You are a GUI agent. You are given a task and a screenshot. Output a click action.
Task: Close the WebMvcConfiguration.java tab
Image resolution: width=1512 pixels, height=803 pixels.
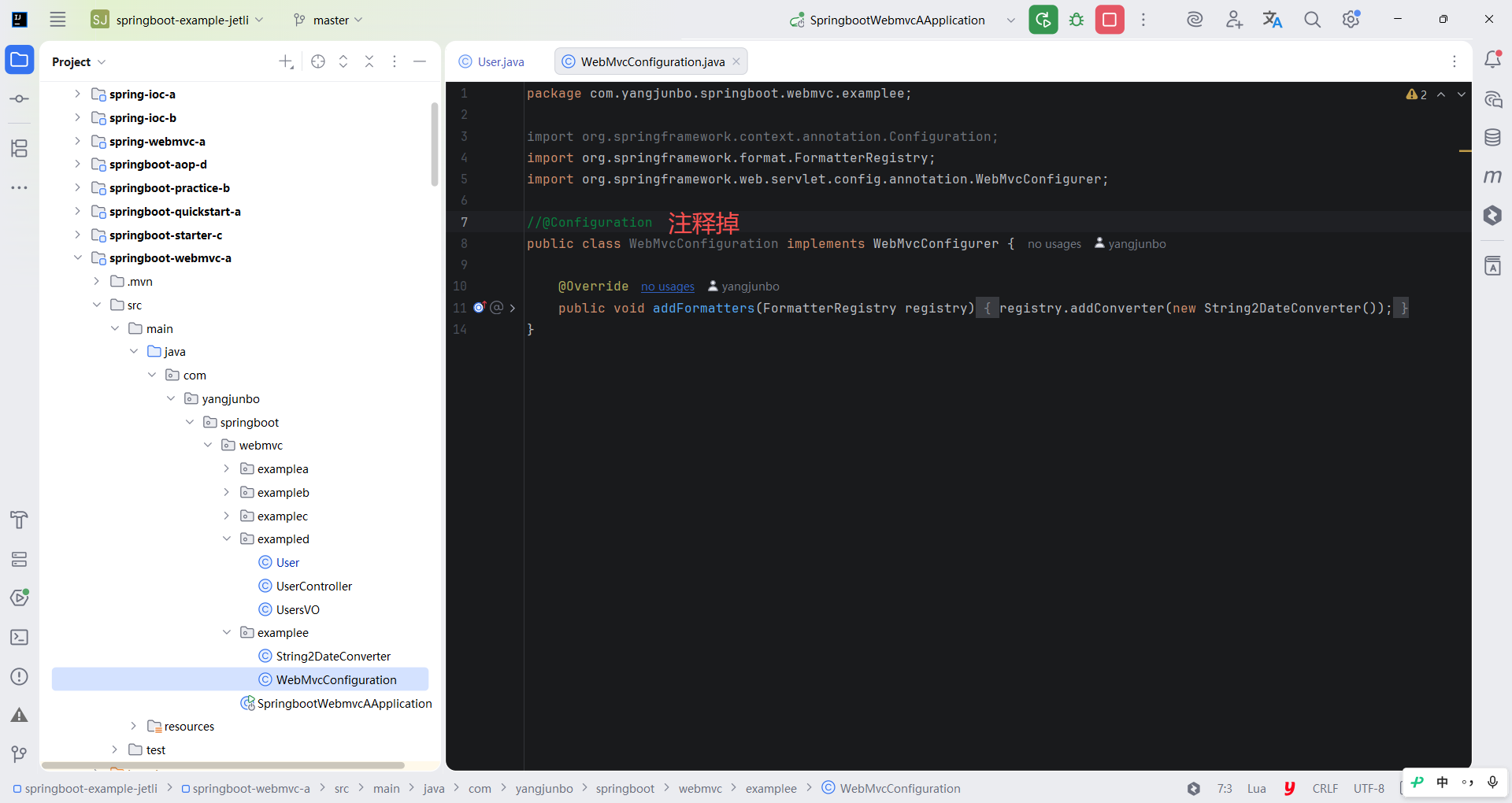(x=736, y=61)
